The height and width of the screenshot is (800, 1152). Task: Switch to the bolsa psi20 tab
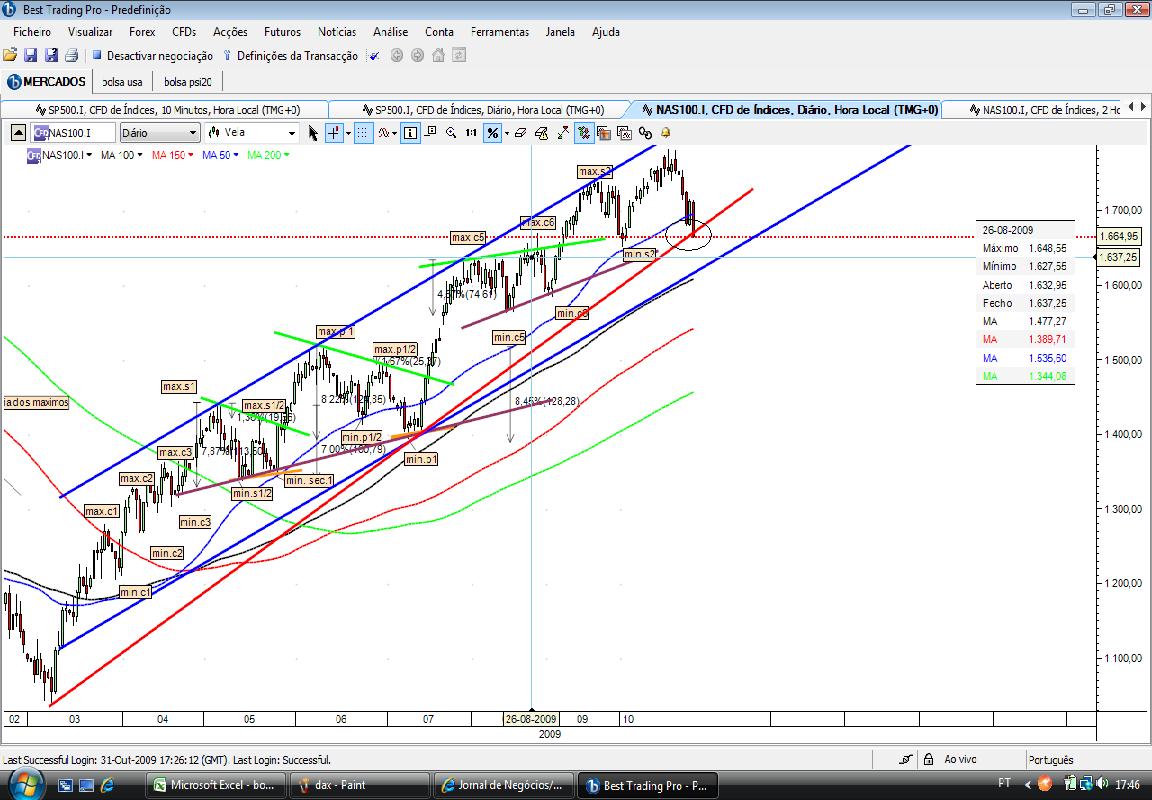187,82
